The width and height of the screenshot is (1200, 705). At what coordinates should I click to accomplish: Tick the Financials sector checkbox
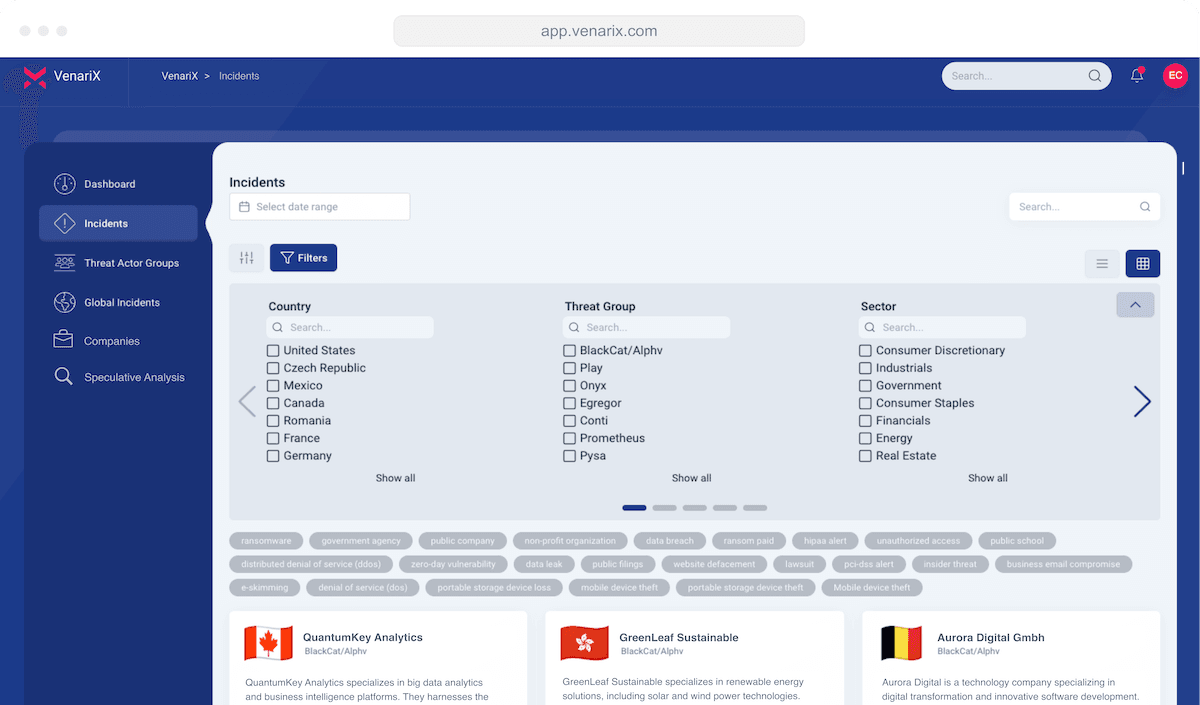(865, 421)
